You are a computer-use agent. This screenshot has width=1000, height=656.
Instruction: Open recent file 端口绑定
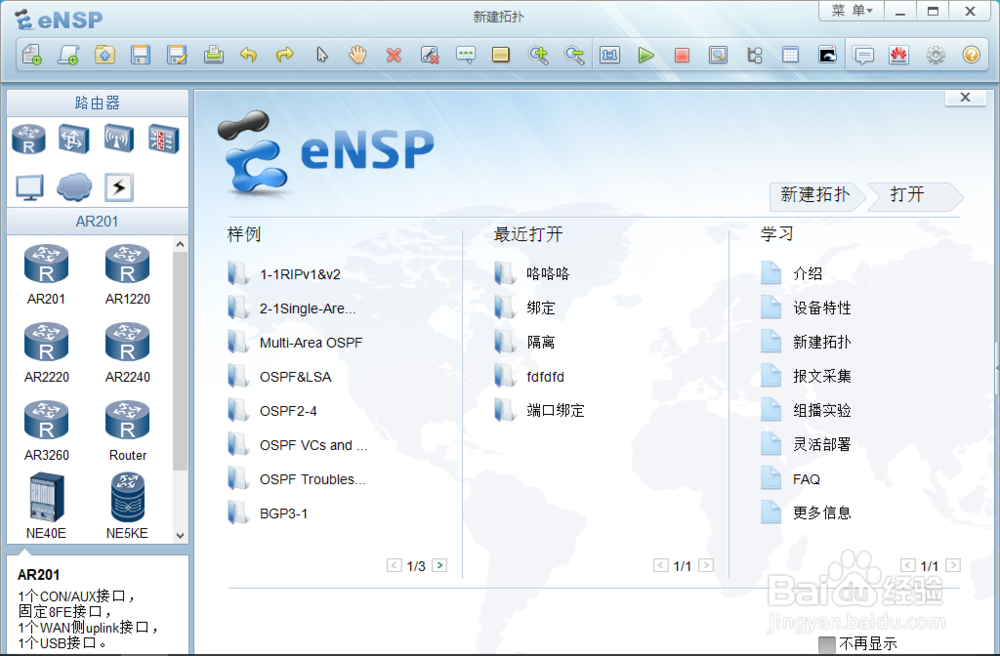tap(540, 411)
